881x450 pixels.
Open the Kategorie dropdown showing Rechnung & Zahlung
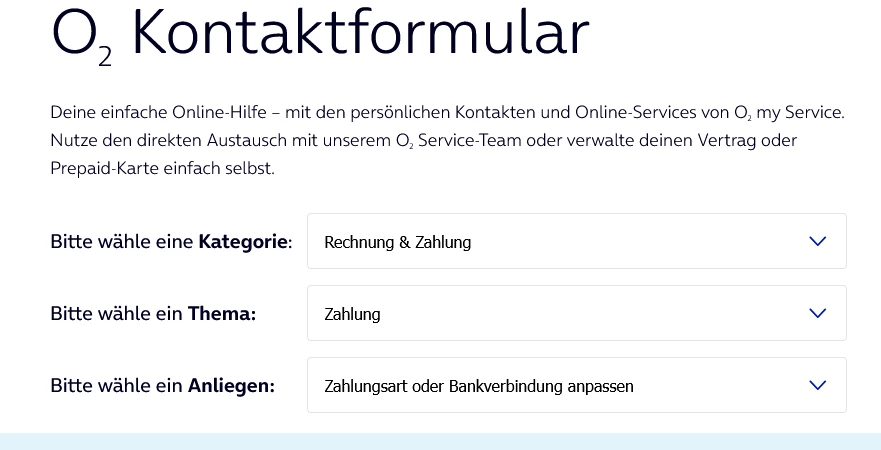[x=576, y=241]
